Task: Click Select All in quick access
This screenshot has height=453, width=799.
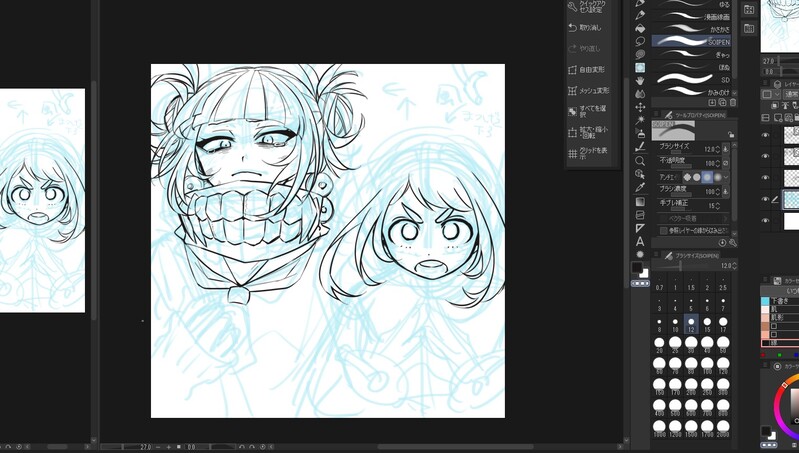Action: click(x=589, y=112)
